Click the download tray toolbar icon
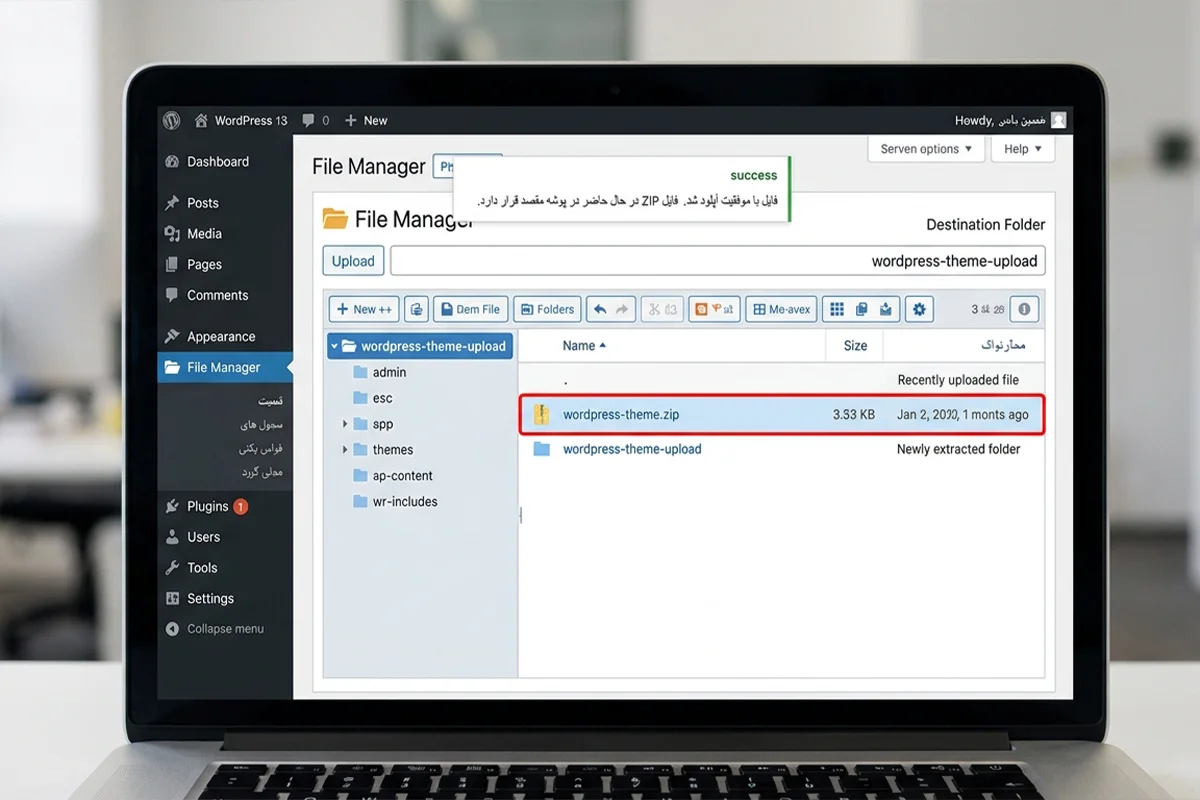 (x=885, y=309)
